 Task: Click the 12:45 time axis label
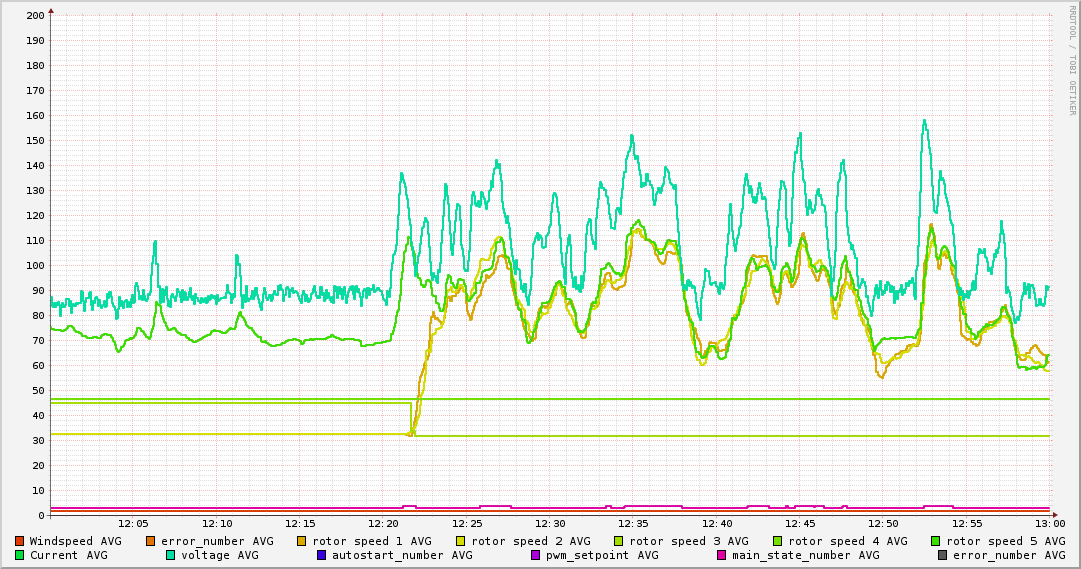800,524
